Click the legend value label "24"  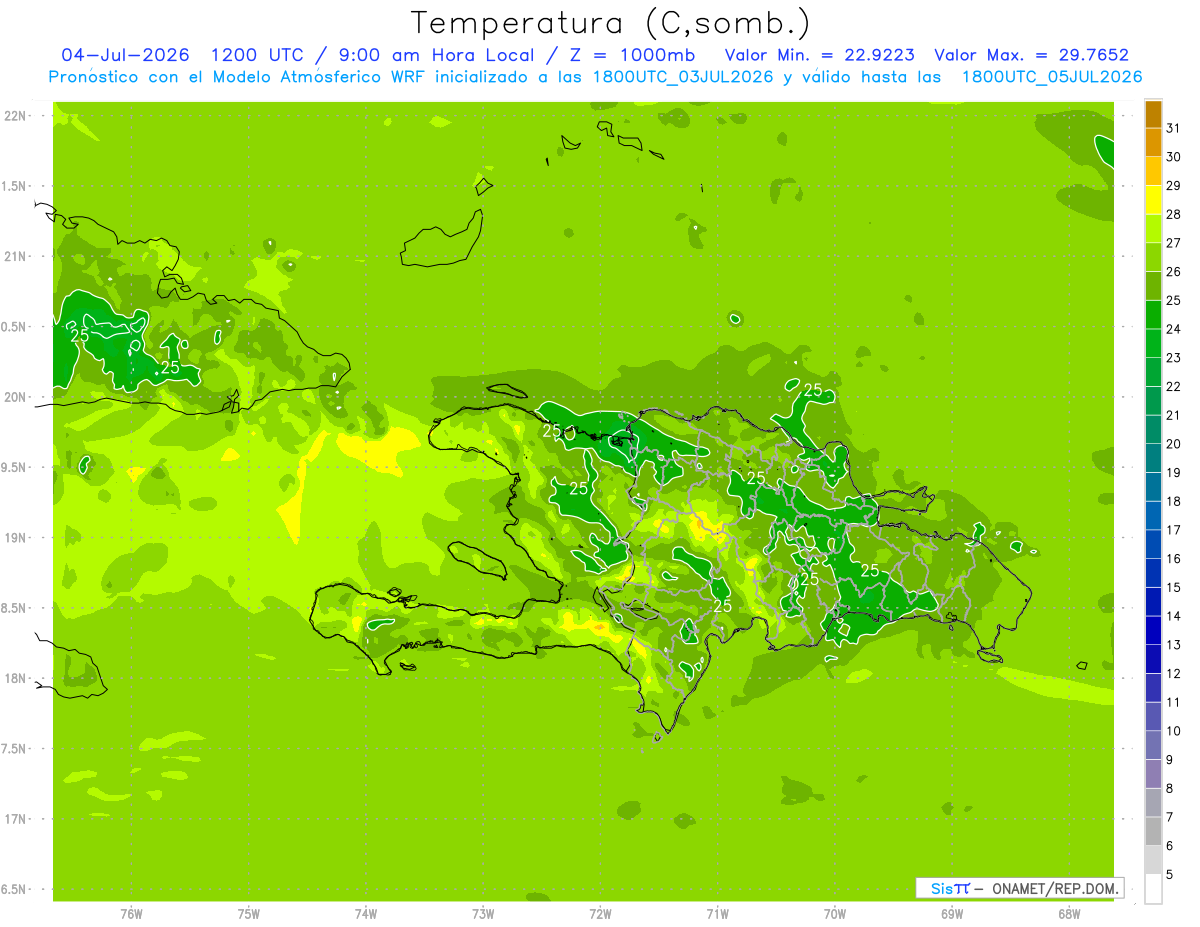coord(1174,329)
